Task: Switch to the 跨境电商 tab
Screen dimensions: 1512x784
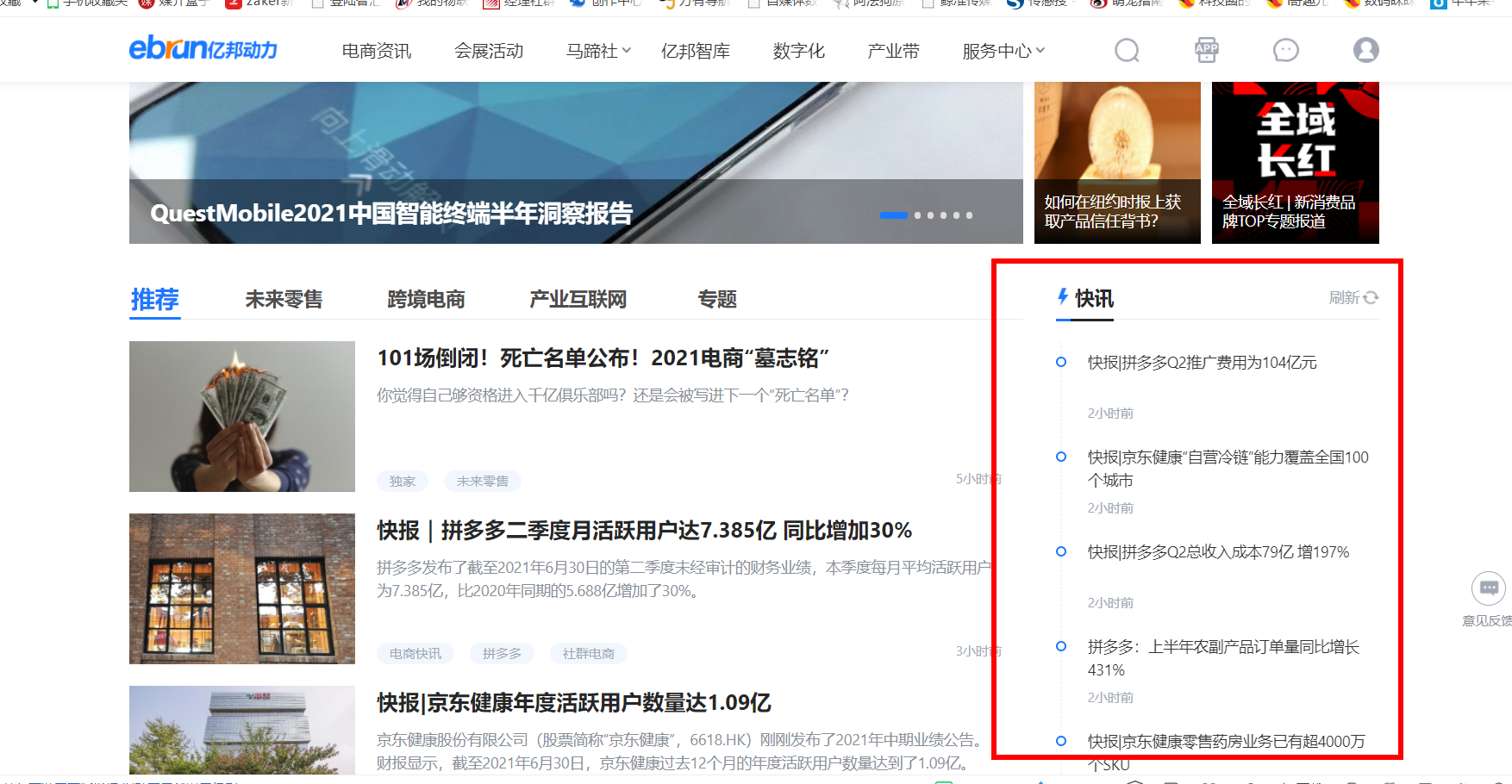Action: click(x=426, y=299)
